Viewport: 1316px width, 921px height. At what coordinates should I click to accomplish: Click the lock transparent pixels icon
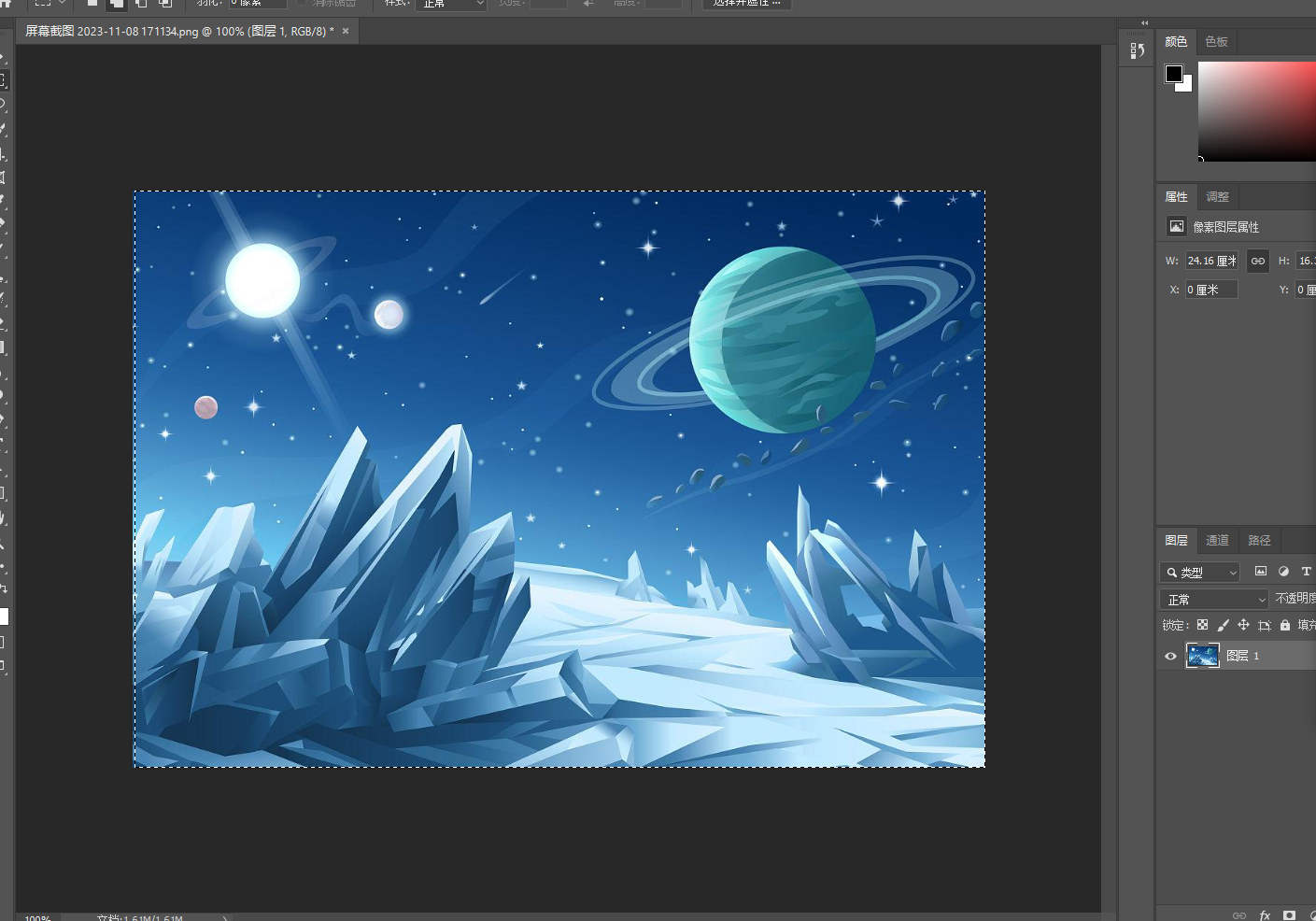pos(1203,625)
